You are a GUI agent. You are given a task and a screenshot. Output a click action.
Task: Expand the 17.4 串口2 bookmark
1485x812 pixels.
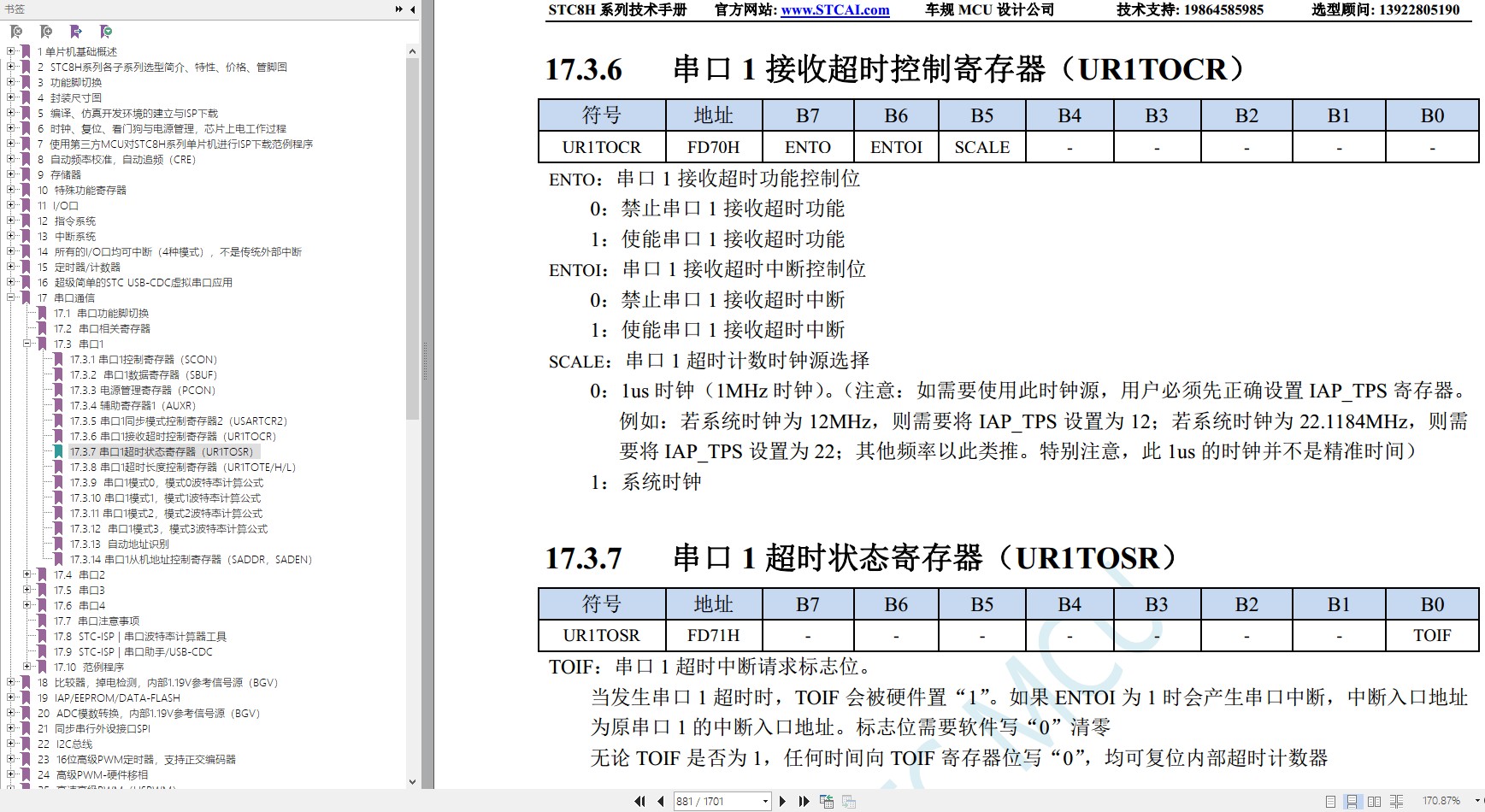click(x=27, y=574)
